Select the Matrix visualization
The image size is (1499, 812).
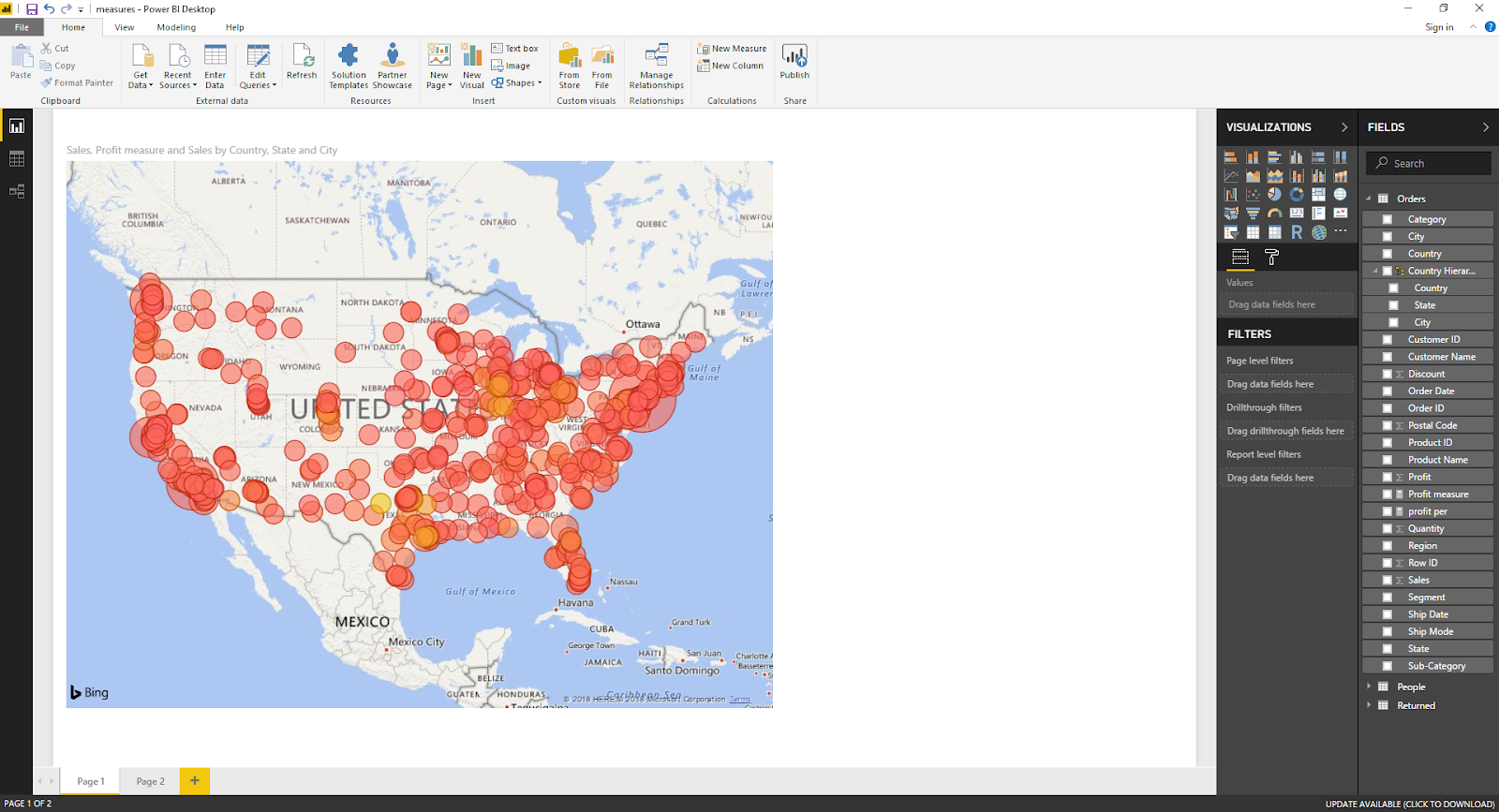[1275, 232]
